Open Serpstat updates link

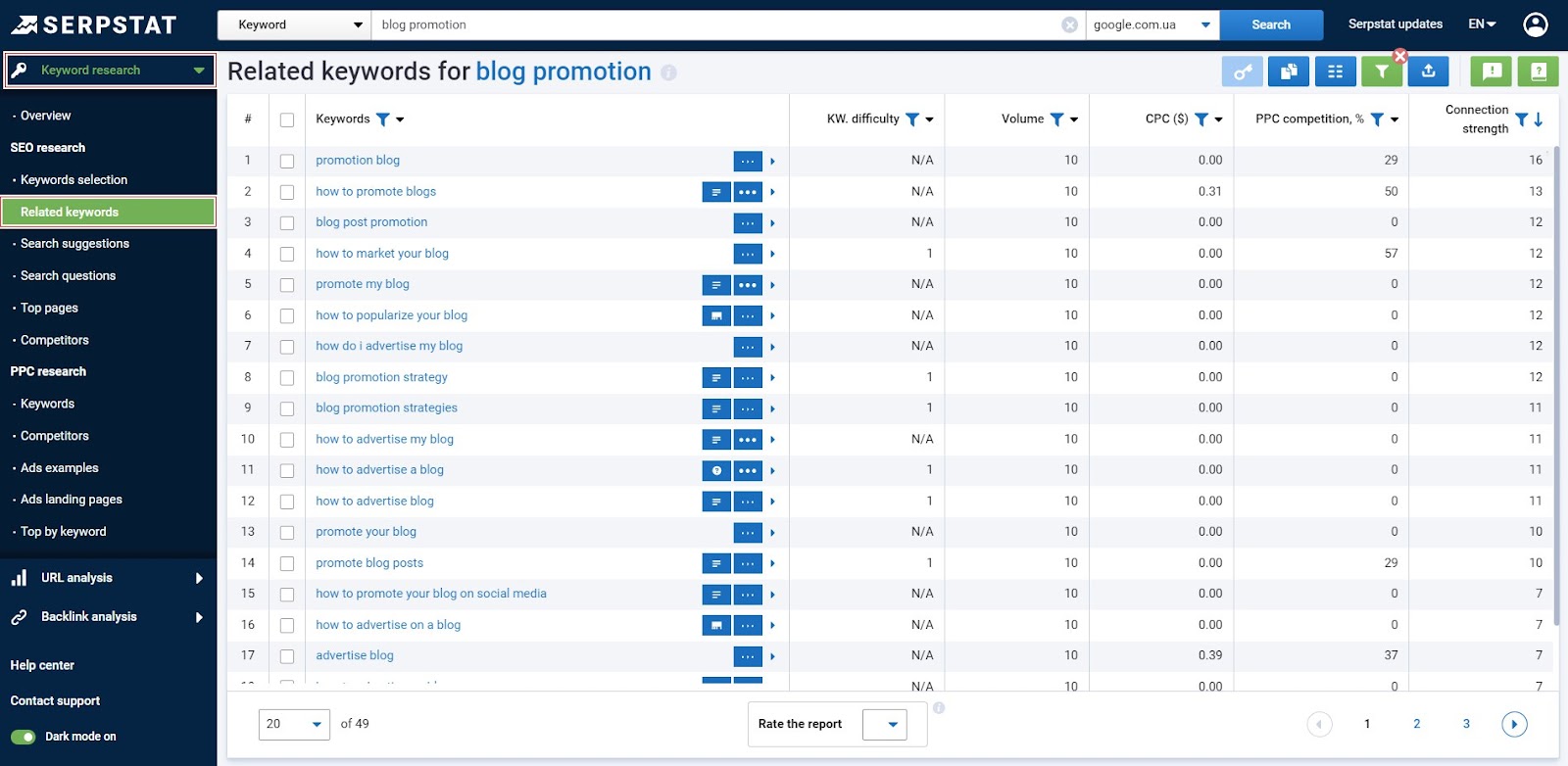point(1396,24)
